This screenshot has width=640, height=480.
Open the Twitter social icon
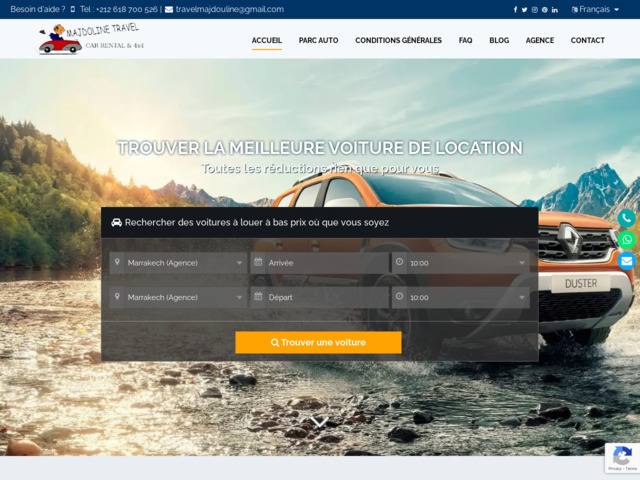[525, 10]
